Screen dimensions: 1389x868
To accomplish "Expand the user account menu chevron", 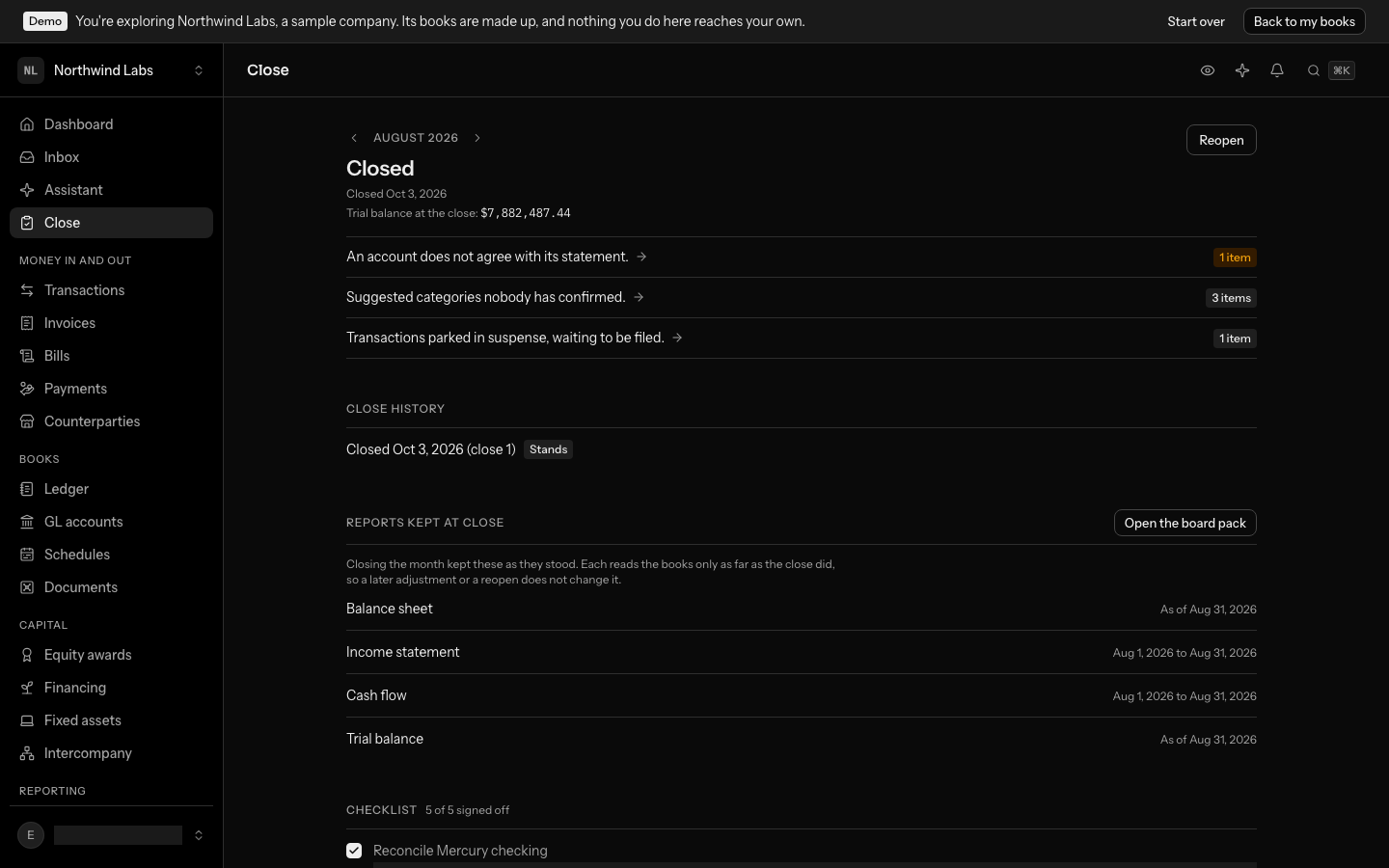I will [x=199, y=835].
